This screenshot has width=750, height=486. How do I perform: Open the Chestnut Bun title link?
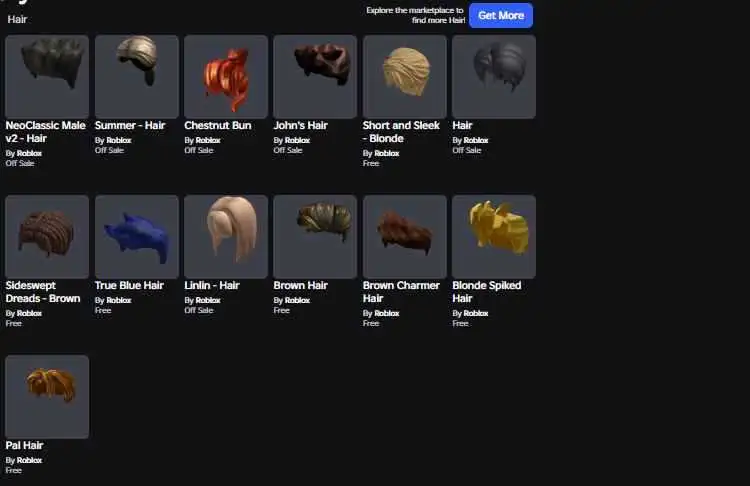click(218, 125)
